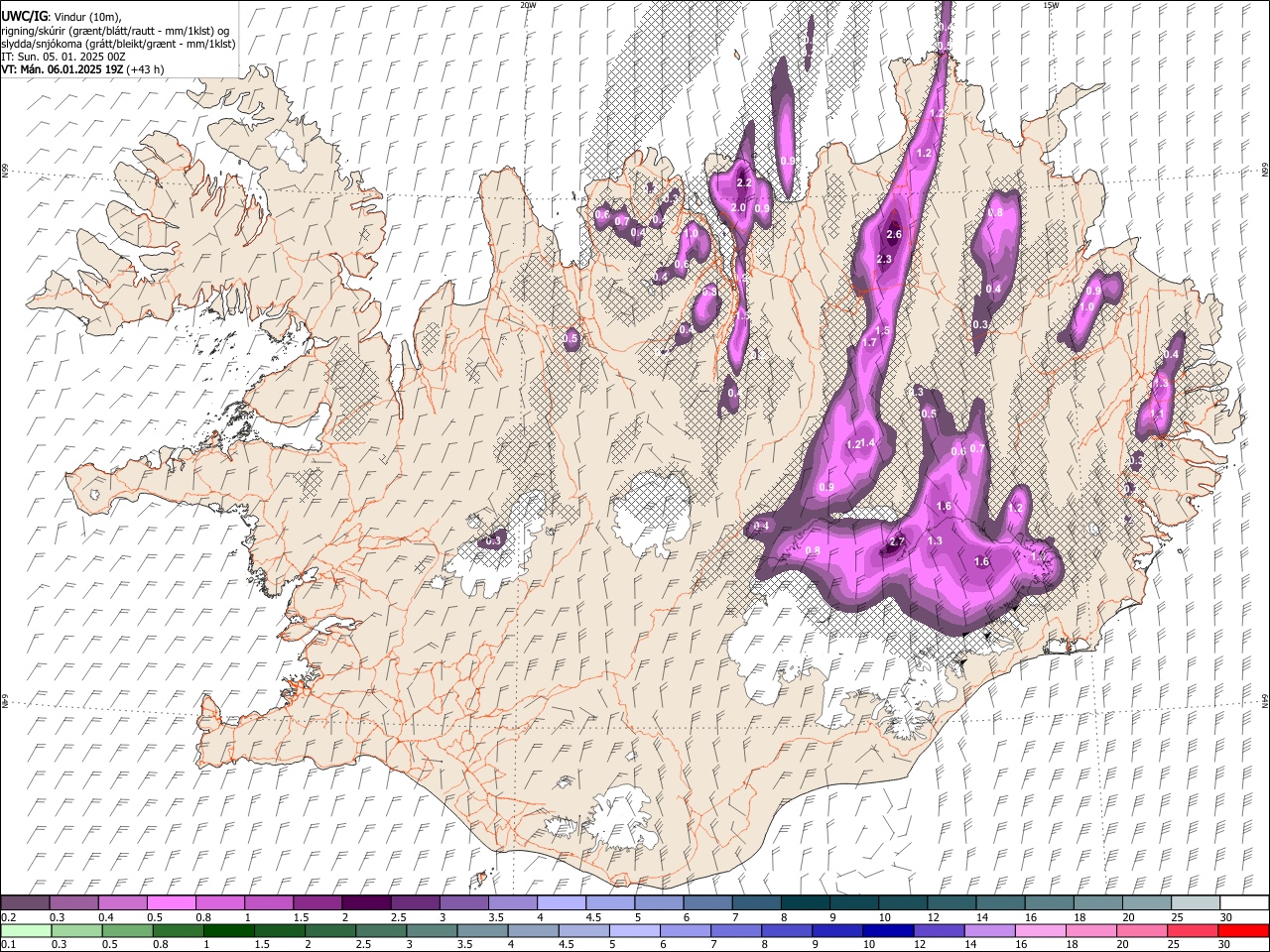
Task: Click the light green 0.1–0.3 rain legend swatch
Action: 25,931
